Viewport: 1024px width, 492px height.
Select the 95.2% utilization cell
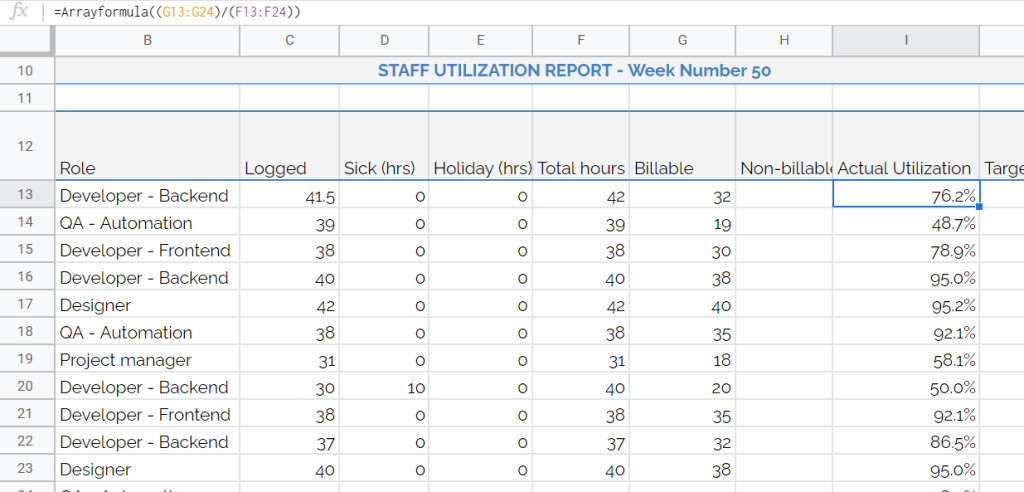(906, 304)
